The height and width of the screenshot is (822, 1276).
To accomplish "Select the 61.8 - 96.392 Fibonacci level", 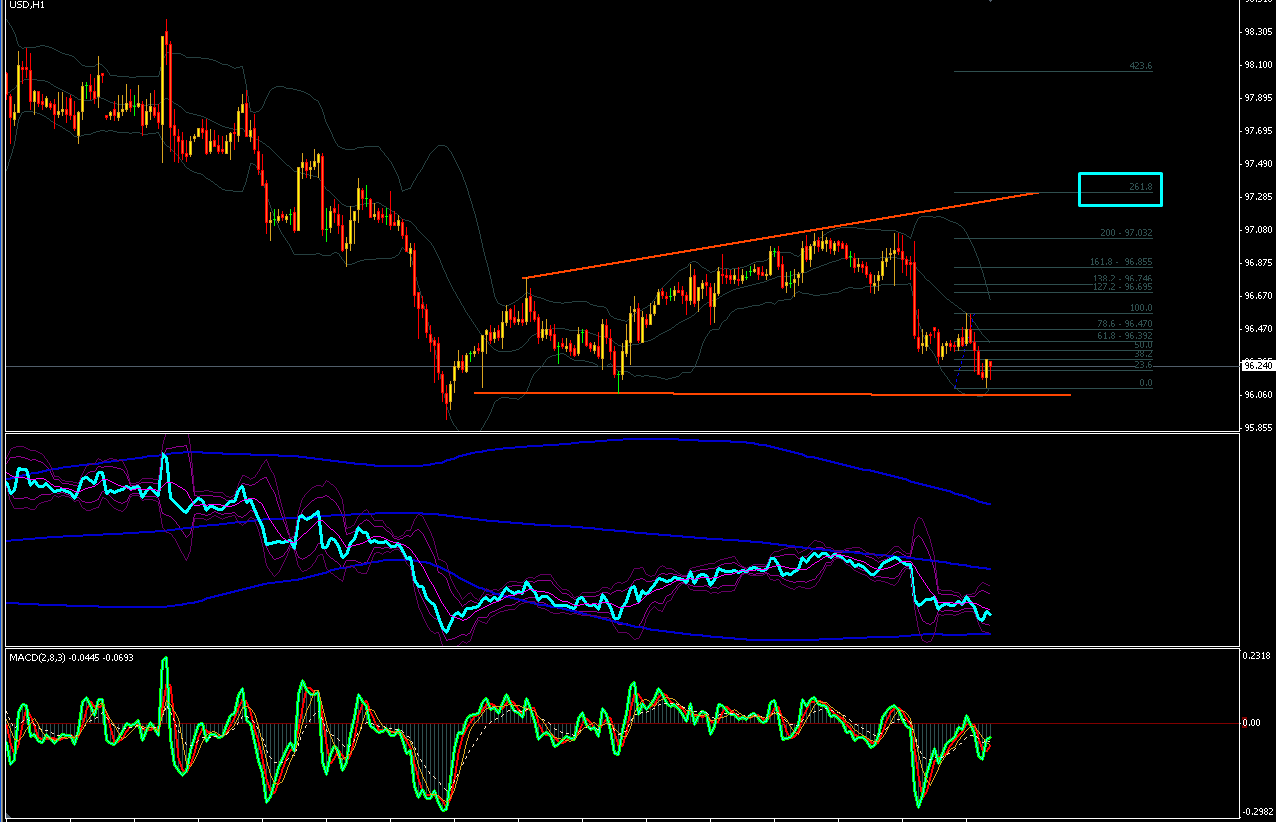I will coord(1125,336).
